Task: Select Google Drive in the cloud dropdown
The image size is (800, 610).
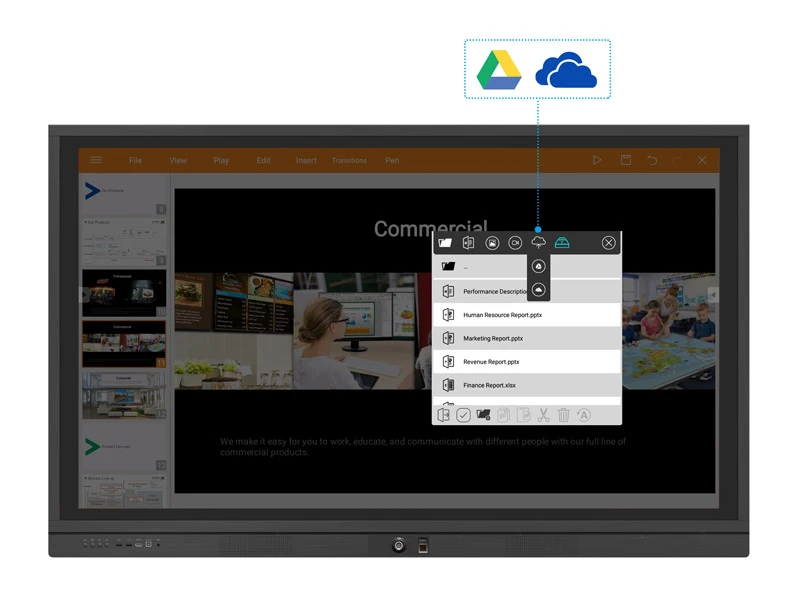Action: pyautogui.click(x=538, y=266)
